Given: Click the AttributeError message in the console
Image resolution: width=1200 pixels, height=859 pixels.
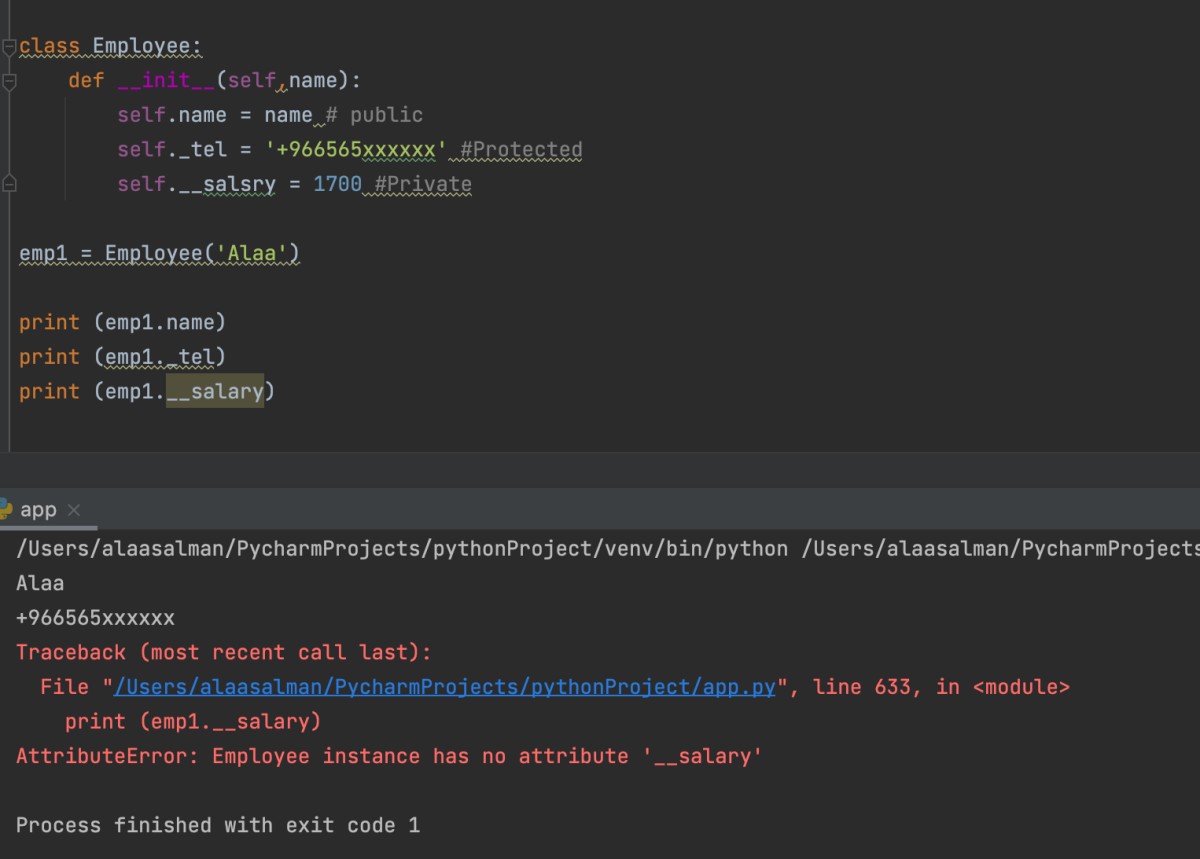Looking at the screenshot, I should coord(389,756).
